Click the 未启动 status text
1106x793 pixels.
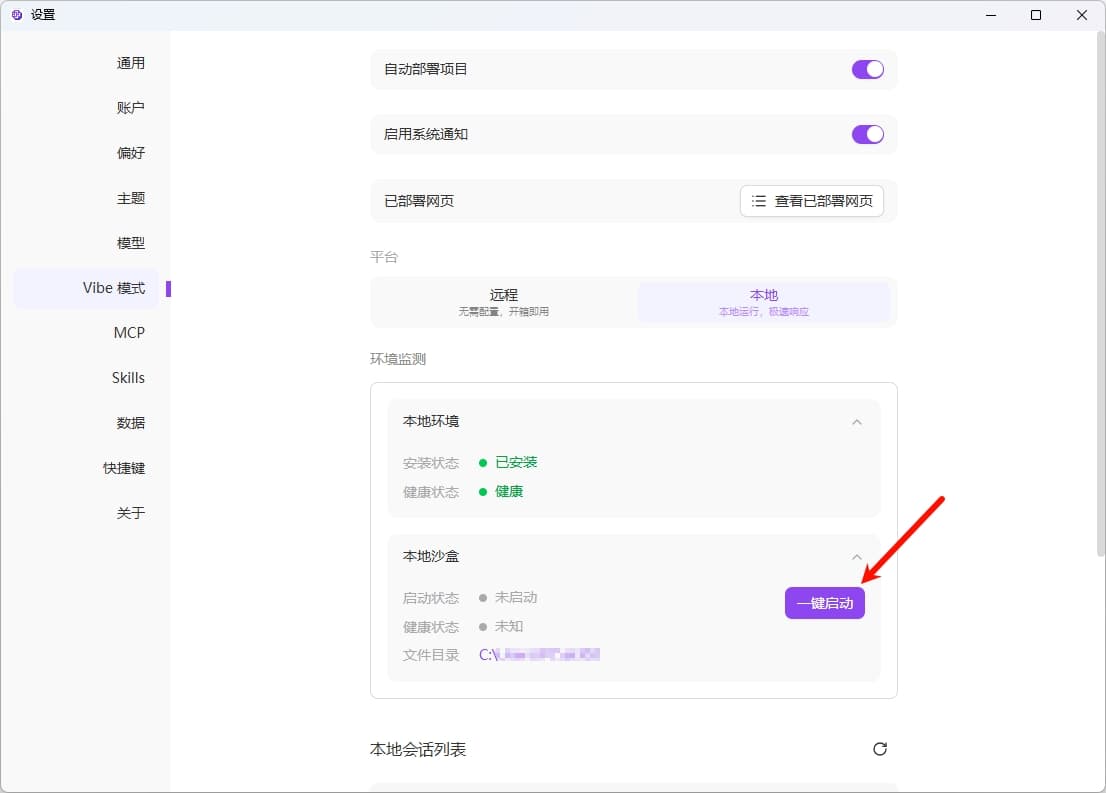(516, 598)
